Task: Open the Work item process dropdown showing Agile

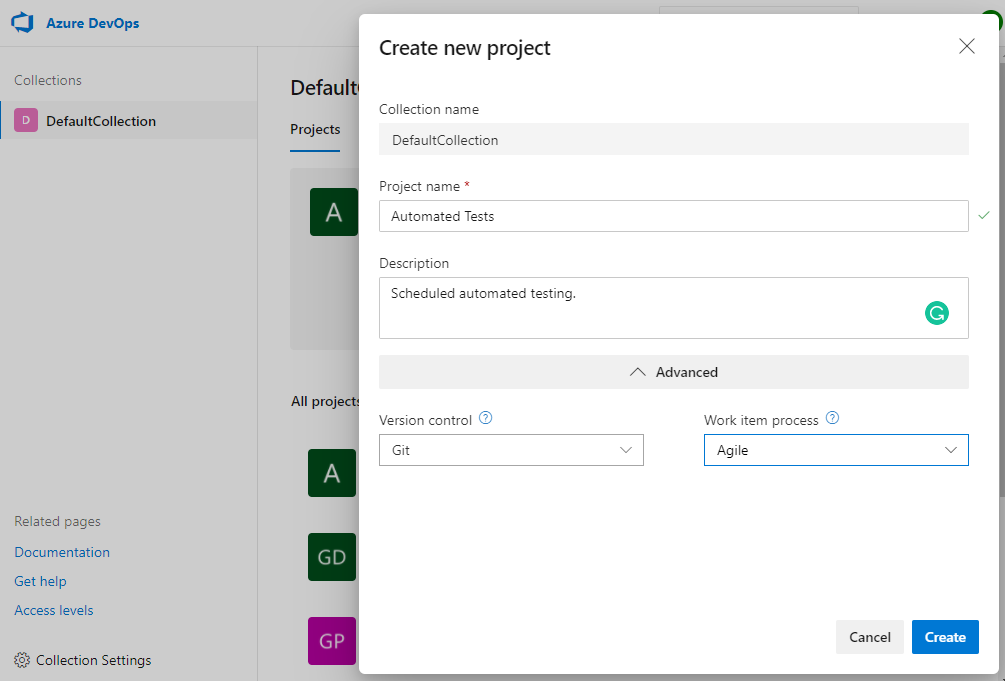Action: [x=836, y=450]
